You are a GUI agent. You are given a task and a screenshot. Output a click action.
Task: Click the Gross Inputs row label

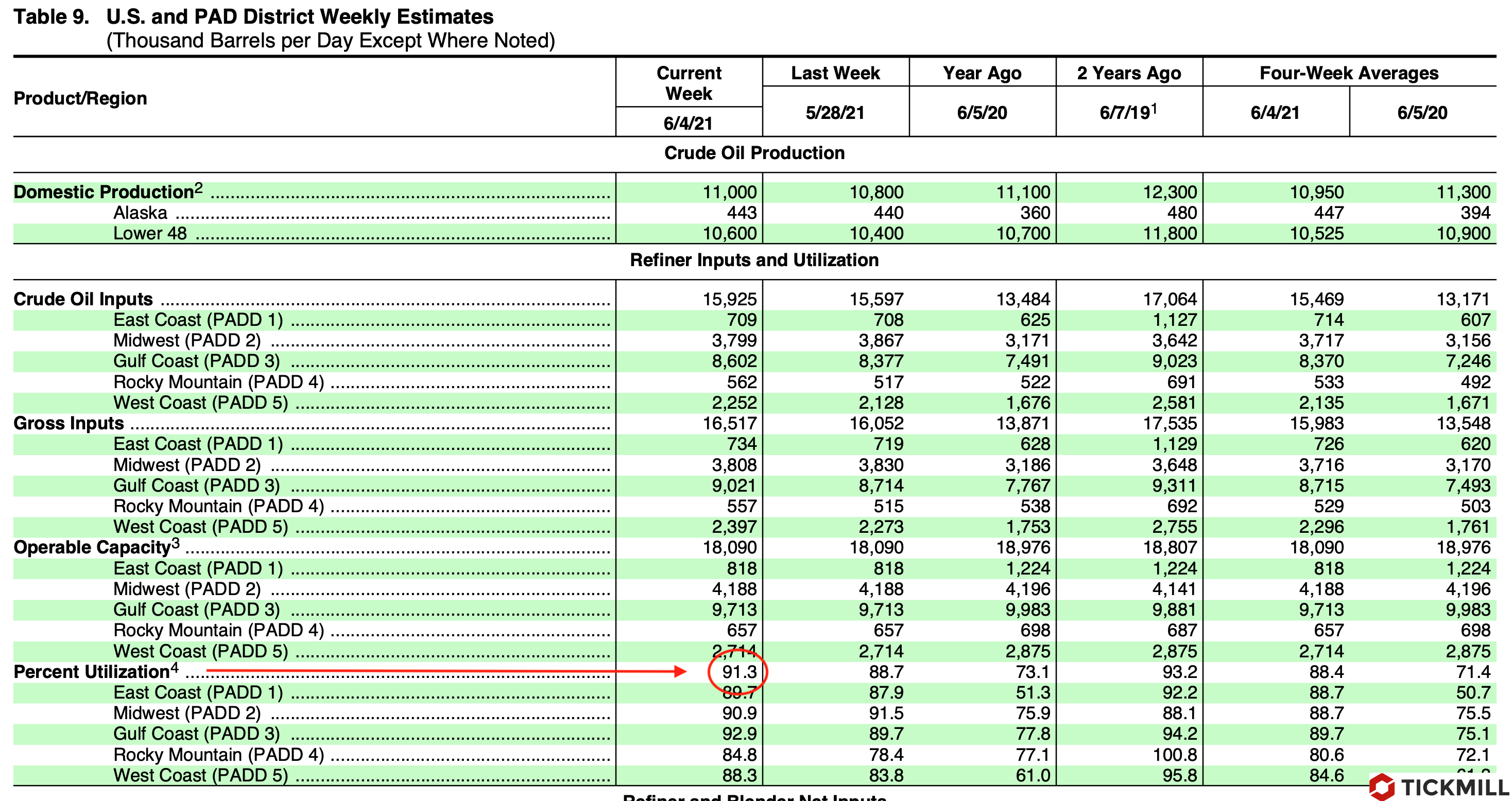[x=68, y=423]
